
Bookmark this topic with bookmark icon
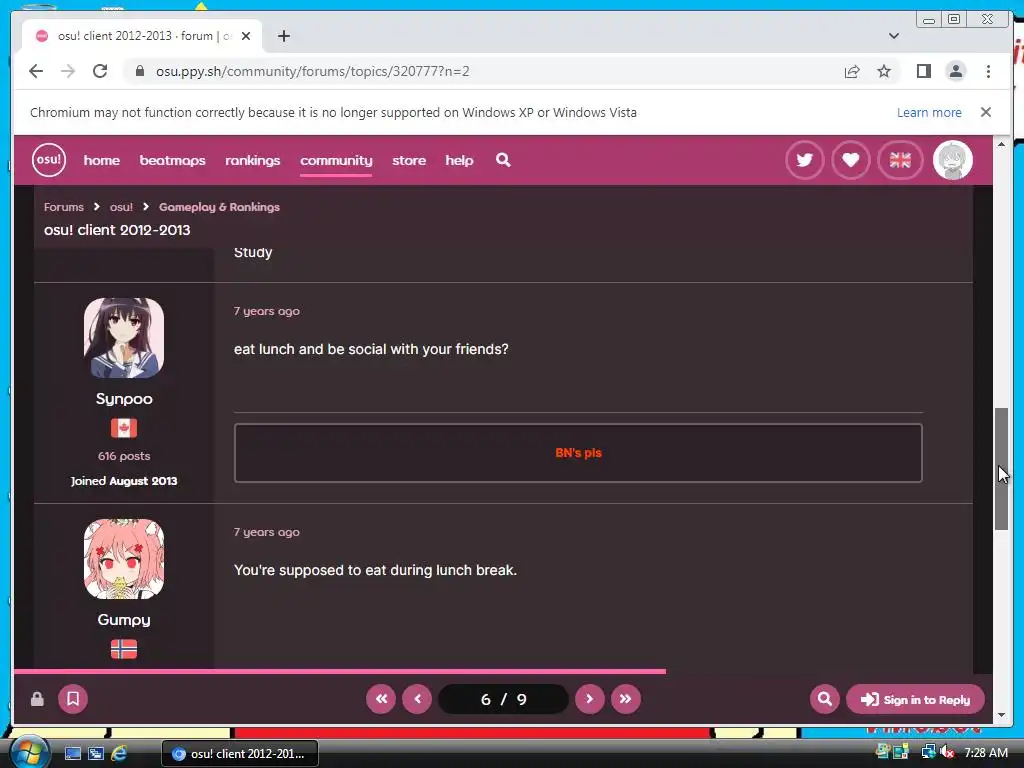[x=73, y=699]
